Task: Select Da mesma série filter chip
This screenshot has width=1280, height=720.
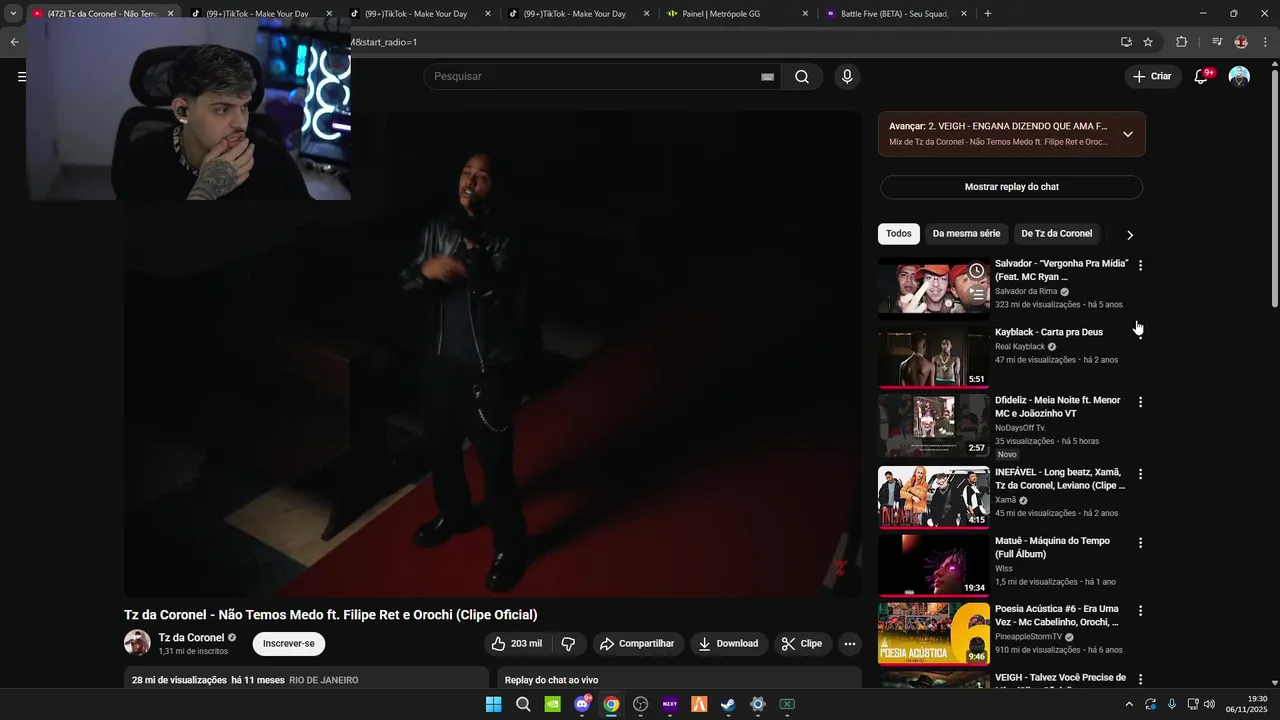Action: (x=966, y=234)
